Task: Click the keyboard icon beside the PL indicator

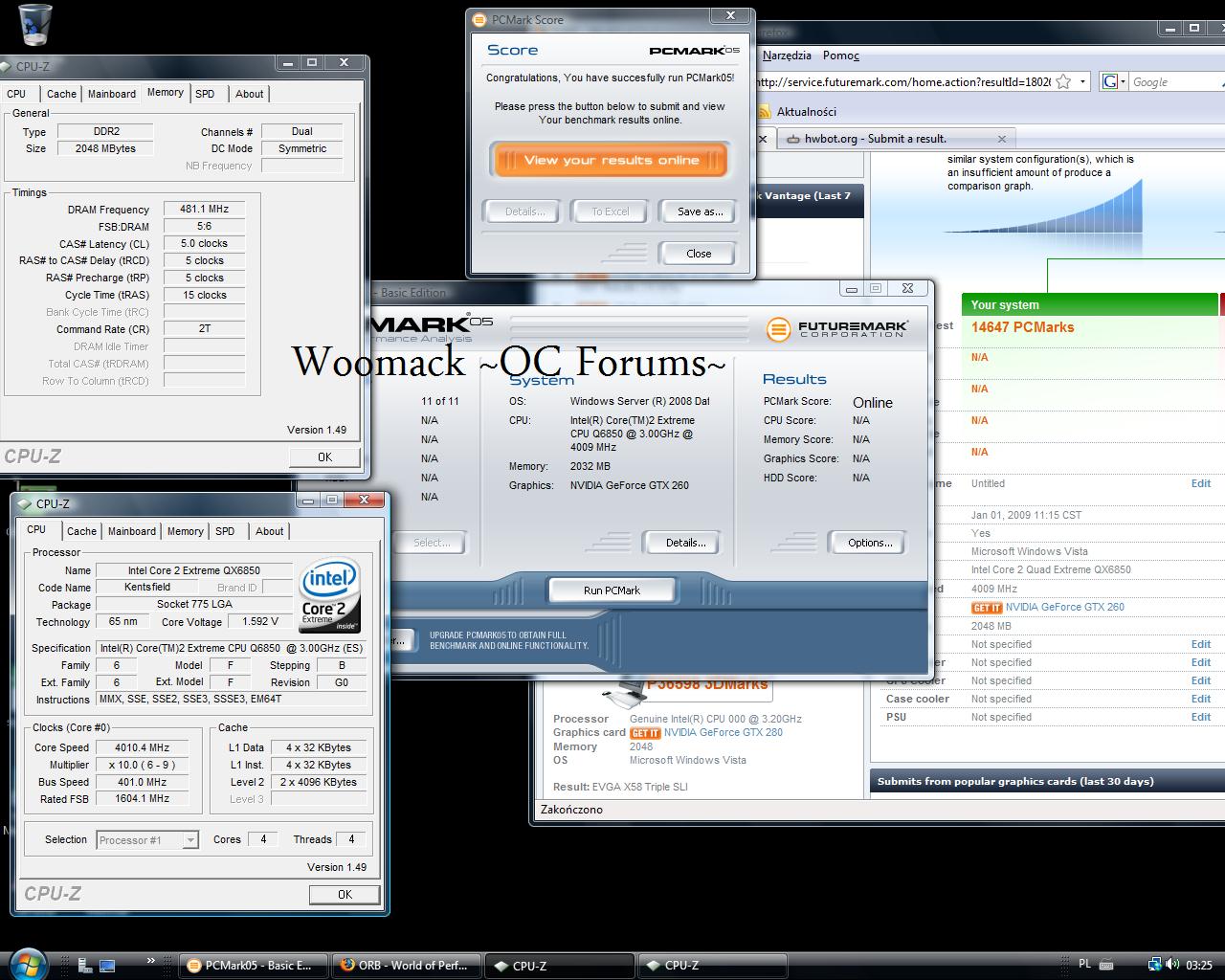Action: click(x=1106, y=965)
